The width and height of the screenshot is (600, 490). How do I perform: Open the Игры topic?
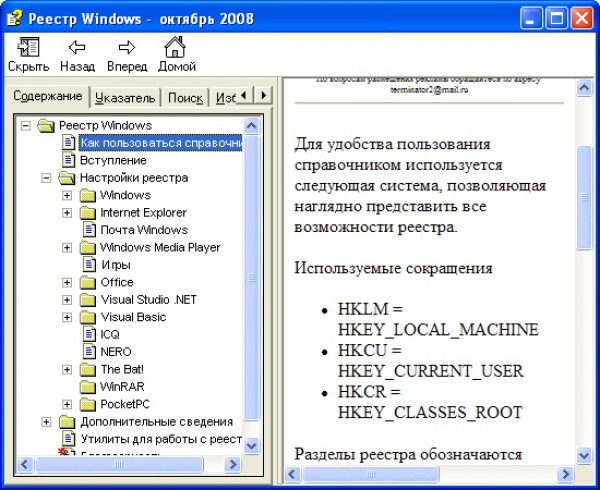tap(116, 264)
